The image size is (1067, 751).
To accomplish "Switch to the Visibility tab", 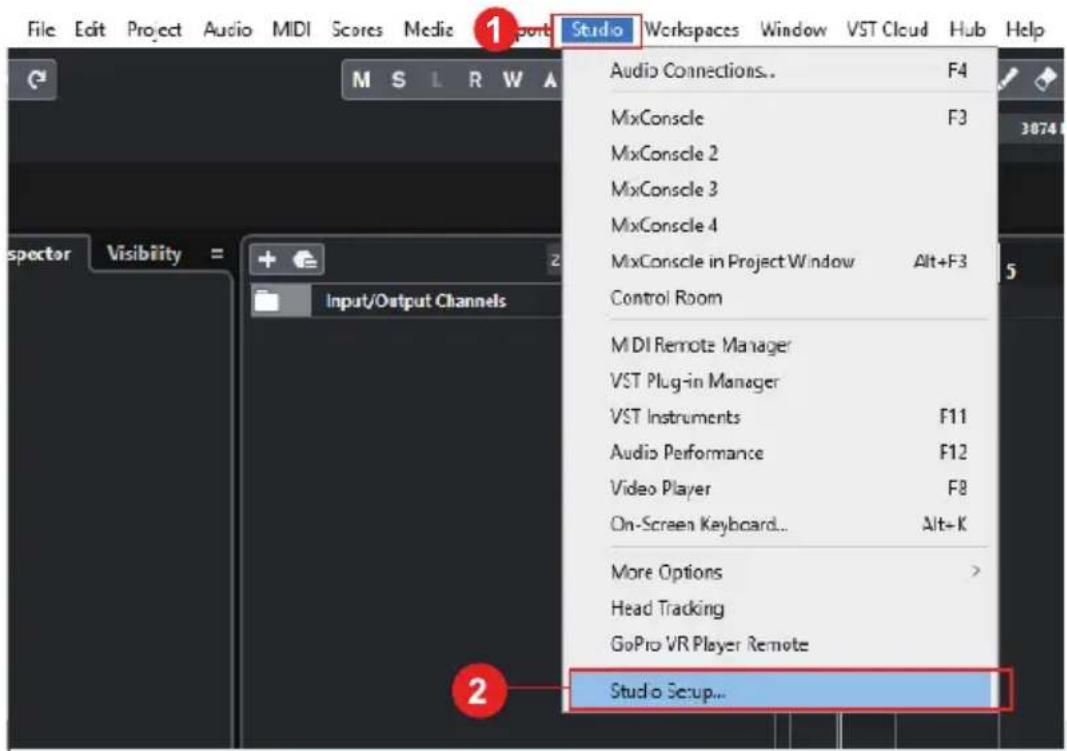I will [x=144, y=254].
